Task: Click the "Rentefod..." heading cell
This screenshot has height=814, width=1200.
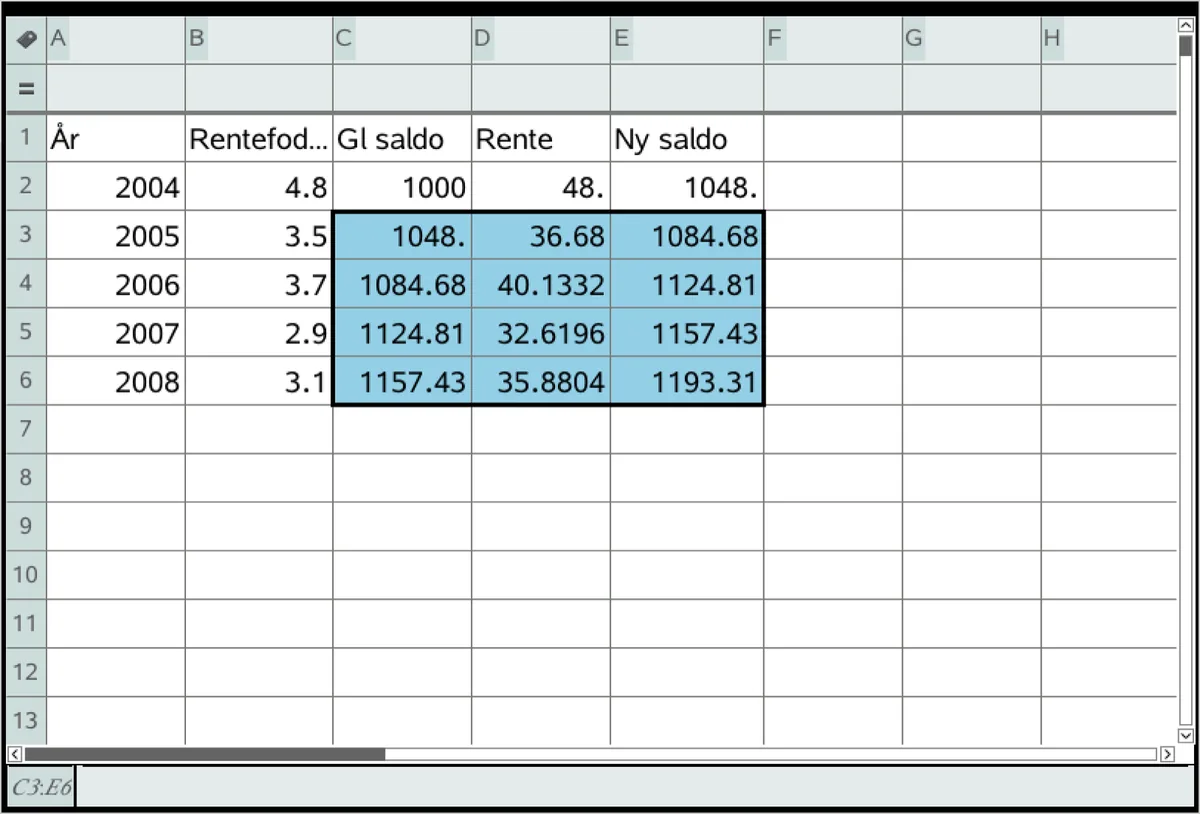Action: point(259,138)
